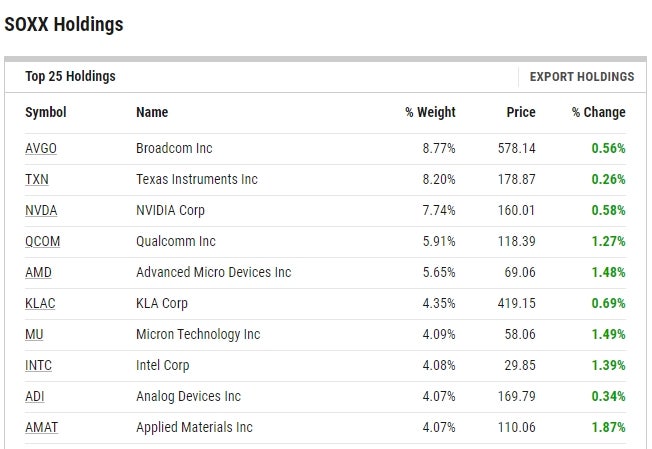The height and width of the screenshot is (449, 652).
Task: Sort by the Price column header
Action: click(x=520, y=112)
